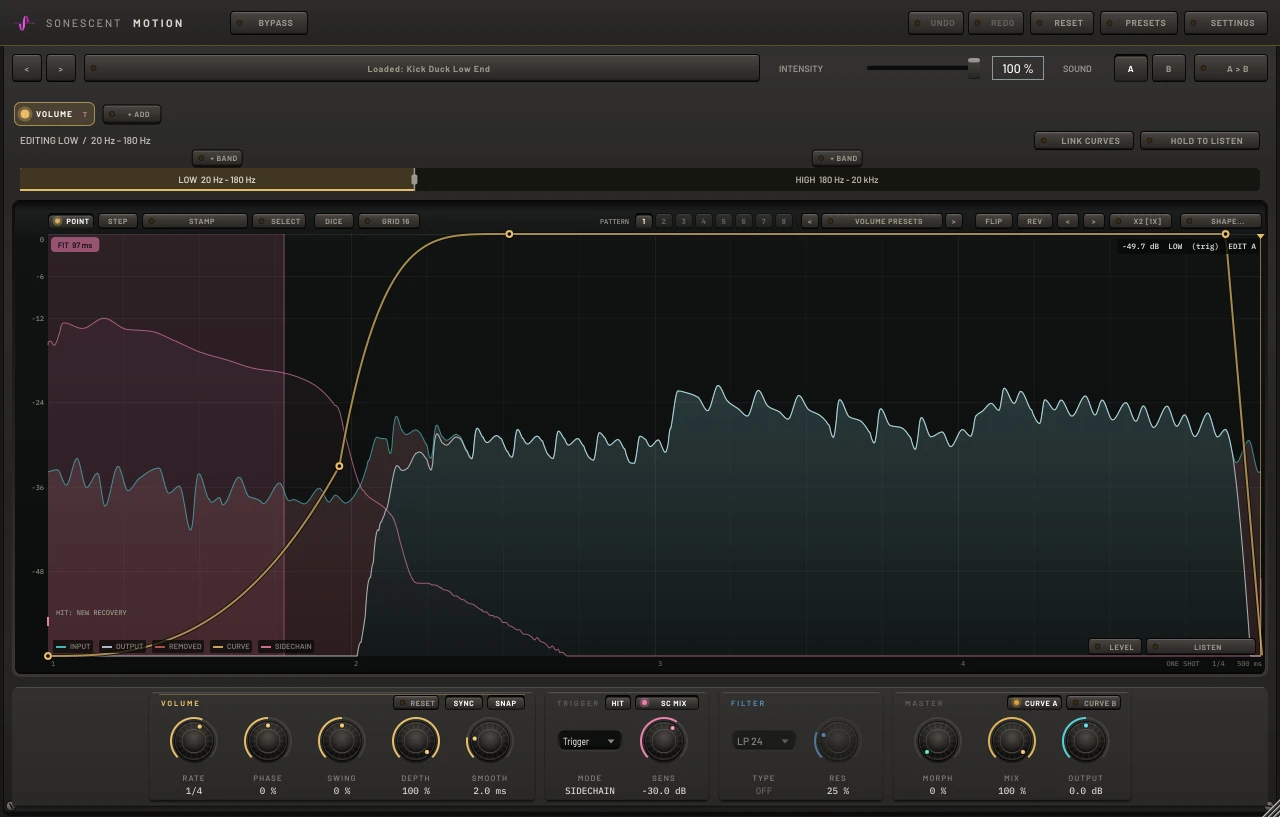The width and height of the screenshot is (1280, 817).
Task: Open the Shape... menu
Action: pyautogui.click(x=1220, y=221)
